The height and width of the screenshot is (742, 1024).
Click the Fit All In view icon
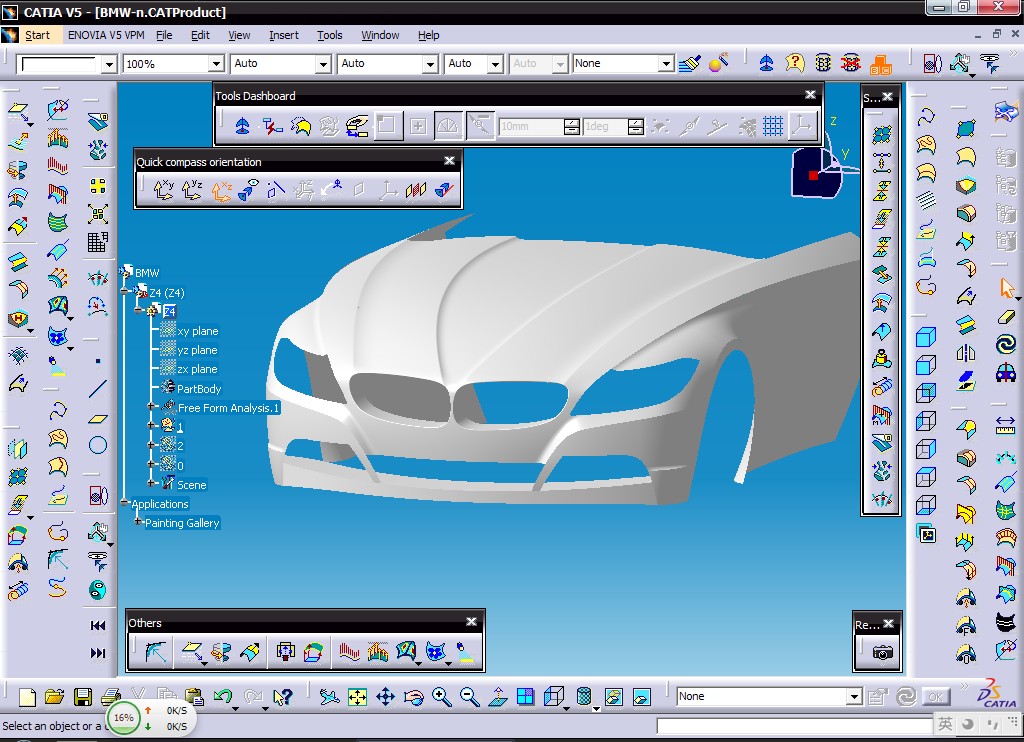(x=357, y=697)
